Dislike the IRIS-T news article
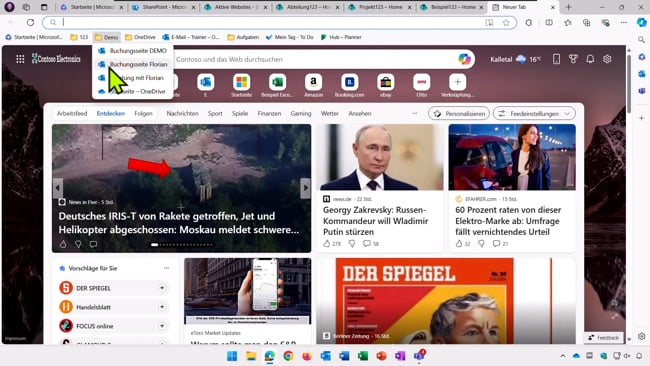 tap(78, 244)
